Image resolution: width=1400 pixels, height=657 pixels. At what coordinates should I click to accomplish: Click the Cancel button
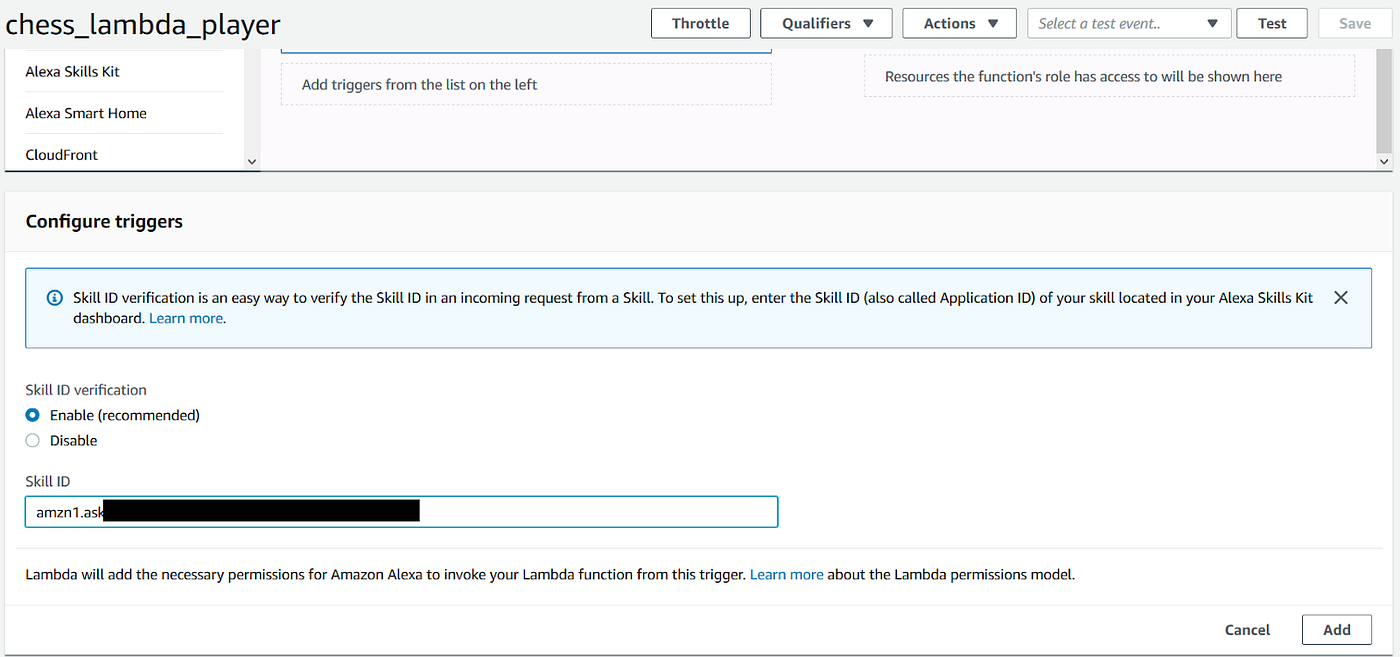coord(1247,630)
